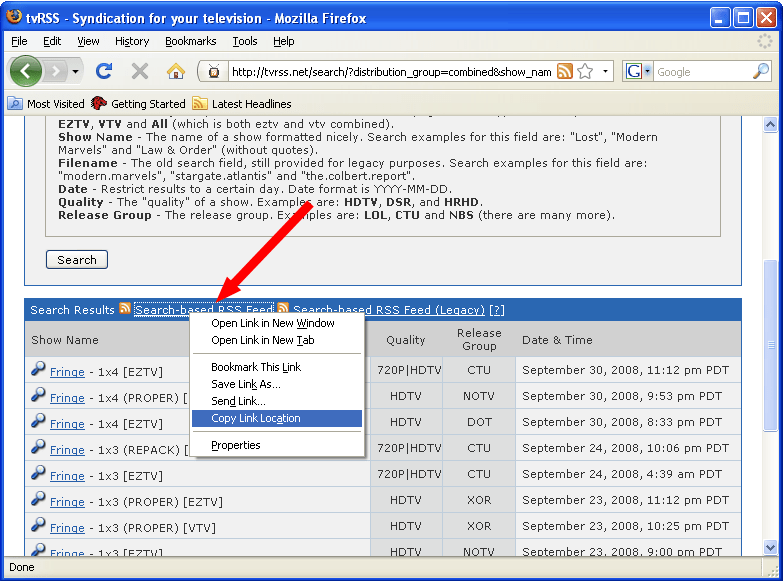Click RSS icon before Legacy feed link
The image size is (783, 581).
point(283,308)
